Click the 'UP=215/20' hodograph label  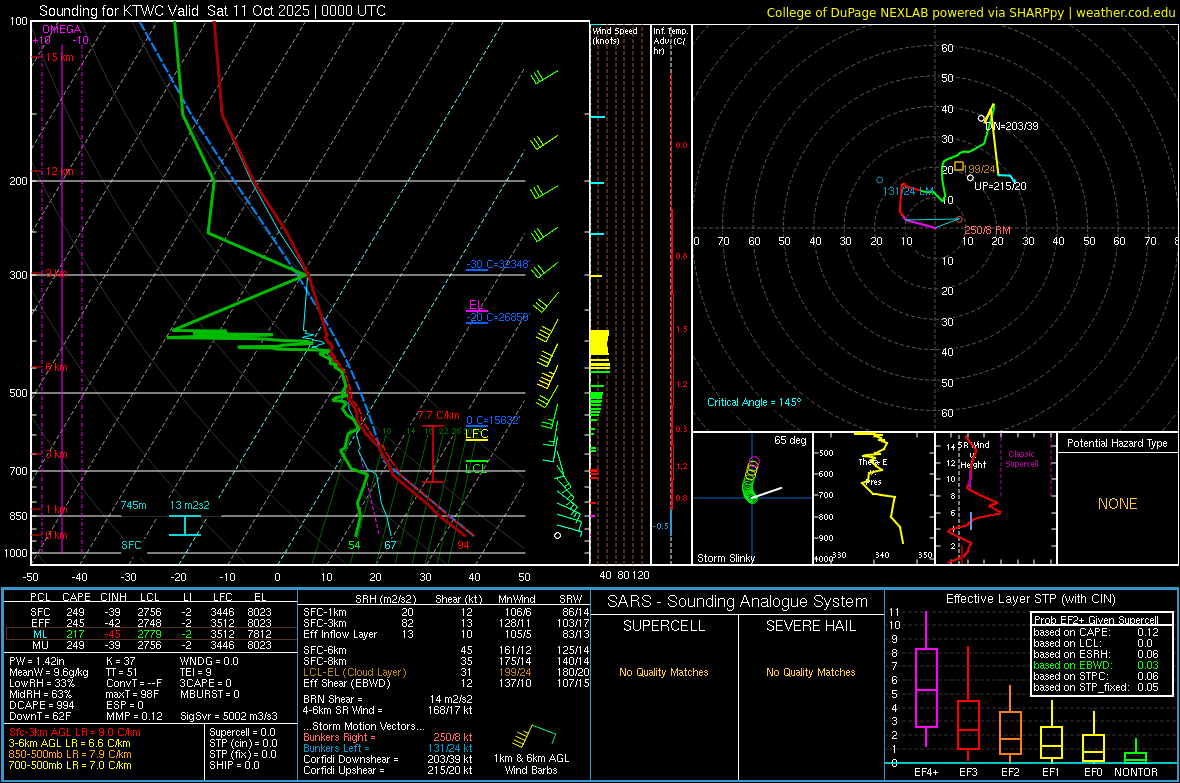1000,186
